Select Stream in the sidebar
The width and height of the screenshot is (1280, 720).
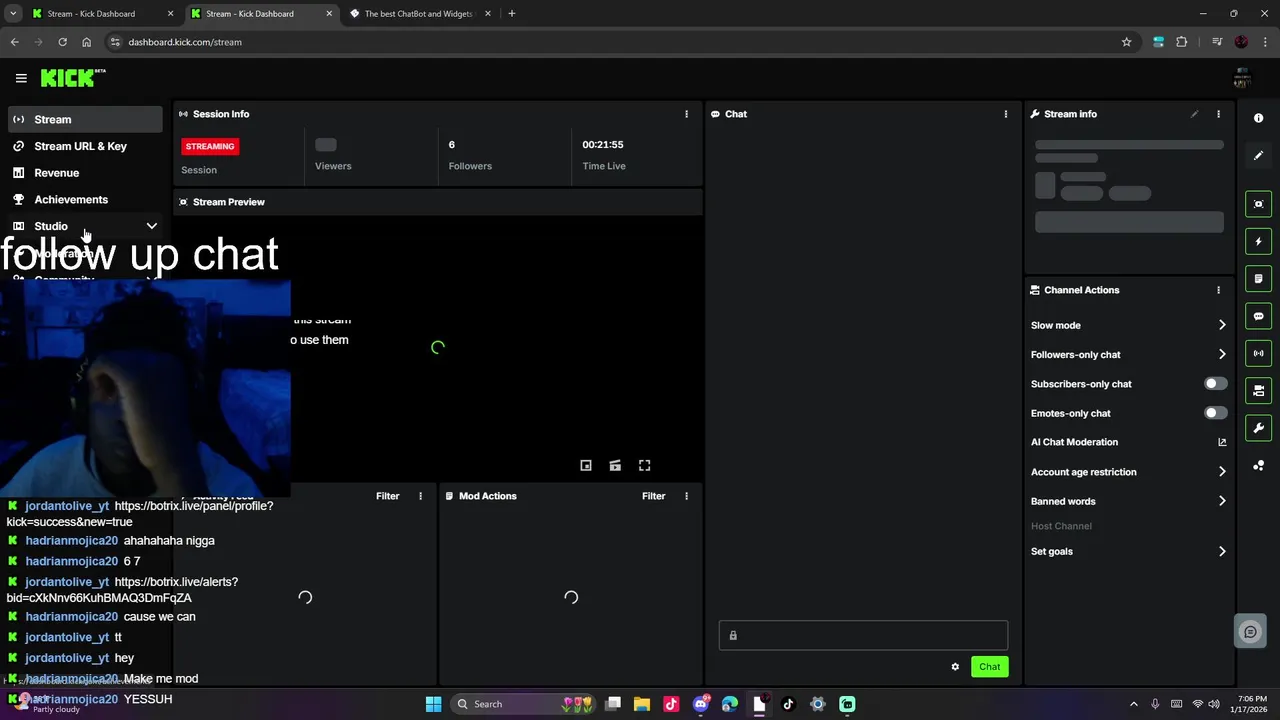pos(86,119)
